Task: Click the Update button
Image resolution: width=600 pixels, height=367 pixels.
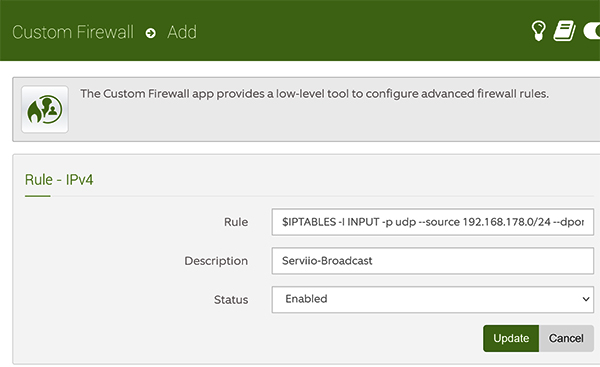Action: pyautogui.click(x=511, y=338)
